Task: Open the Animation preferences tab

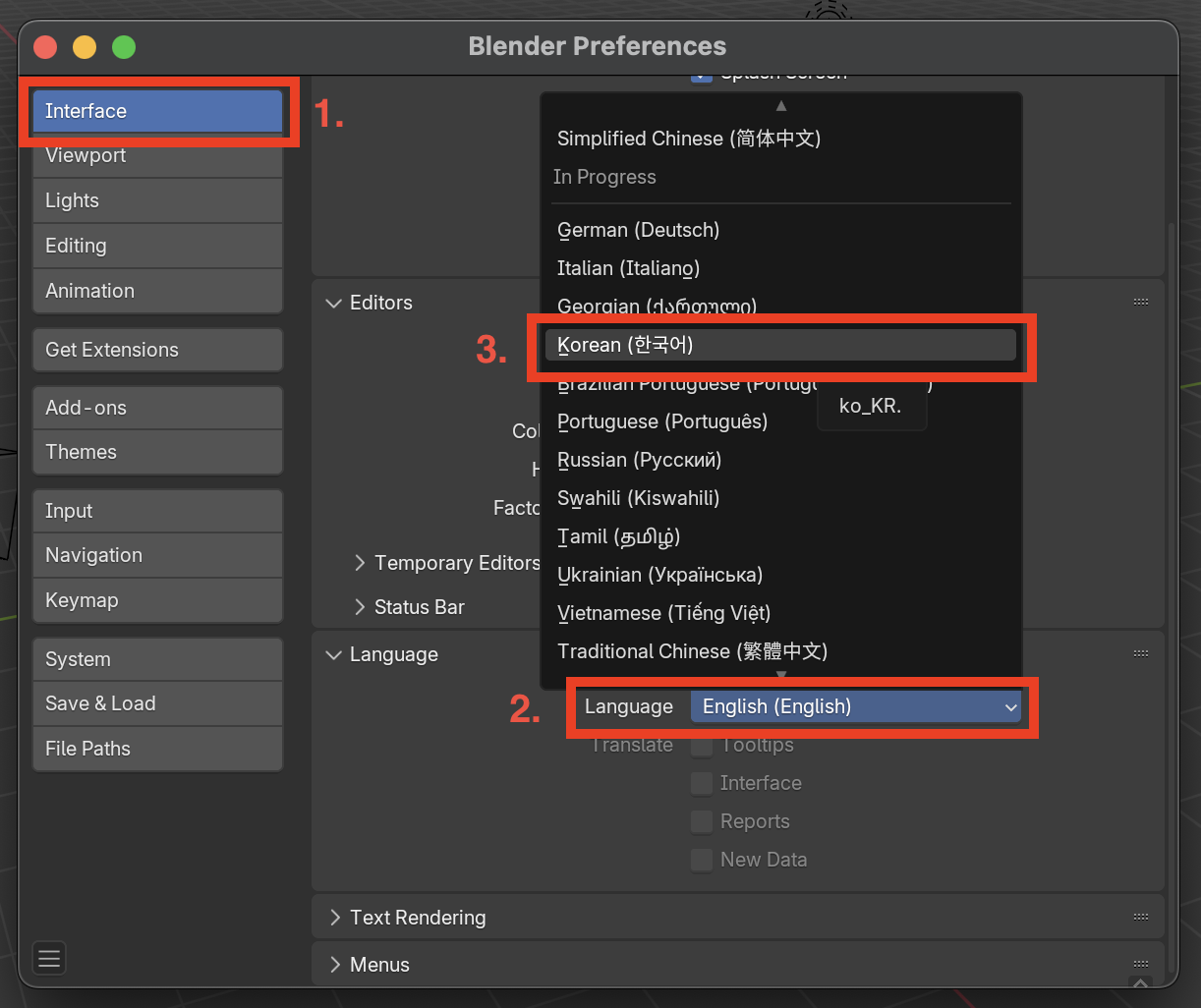Action: [157, 291]
